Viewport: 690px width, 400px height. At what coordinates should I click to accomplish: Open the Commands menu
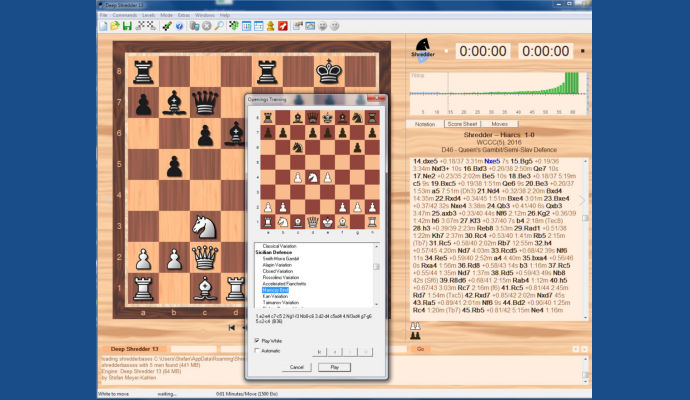125,15
